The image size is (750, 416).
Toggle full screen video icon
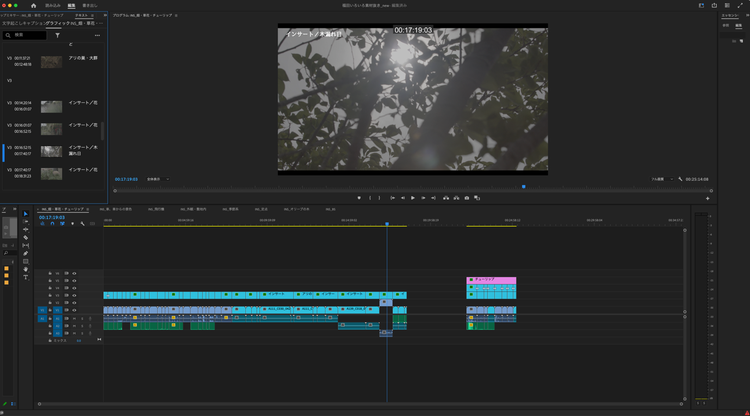(740, 6)
